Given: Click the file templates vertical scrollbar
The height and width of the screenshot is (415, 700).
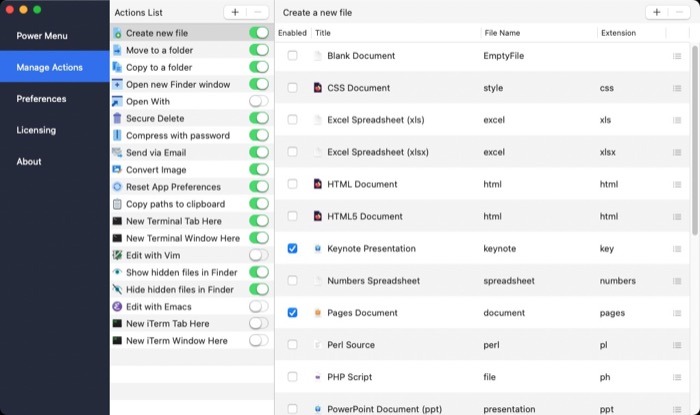Looking at the screenshot, I should [695, 140].
